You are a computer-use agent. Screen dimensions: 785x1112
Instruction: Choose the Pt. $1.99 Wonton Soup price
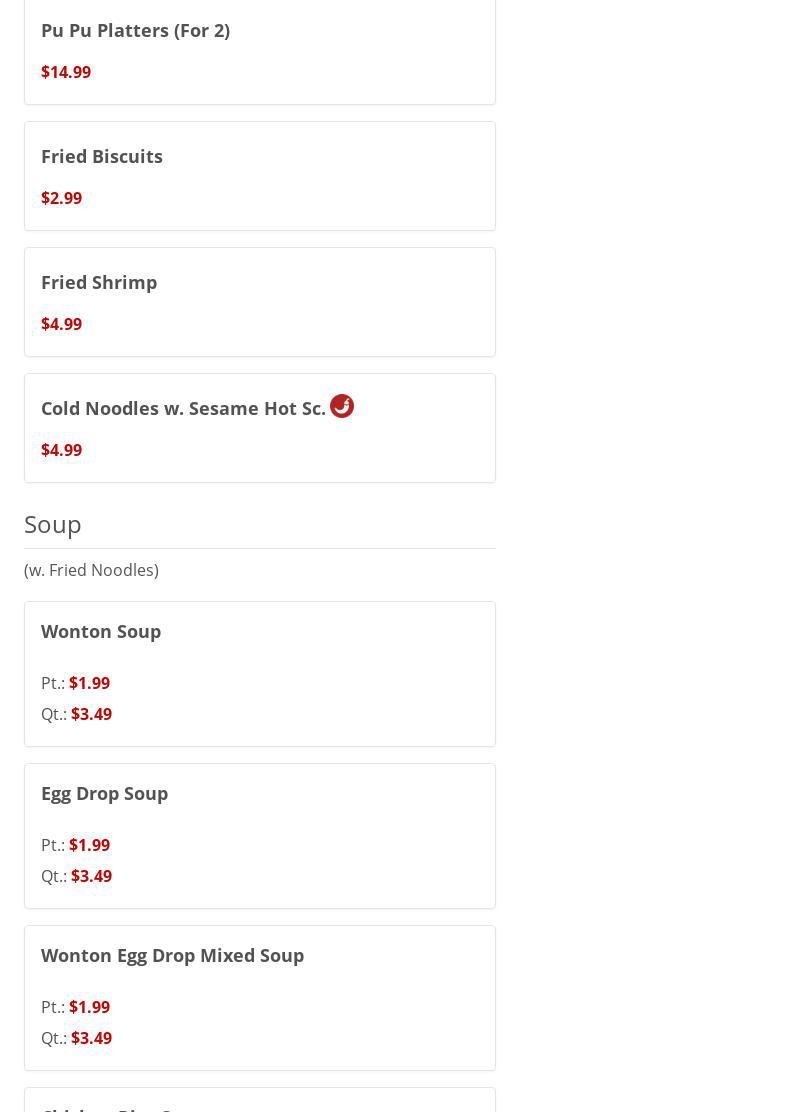(x=89, y=683)
